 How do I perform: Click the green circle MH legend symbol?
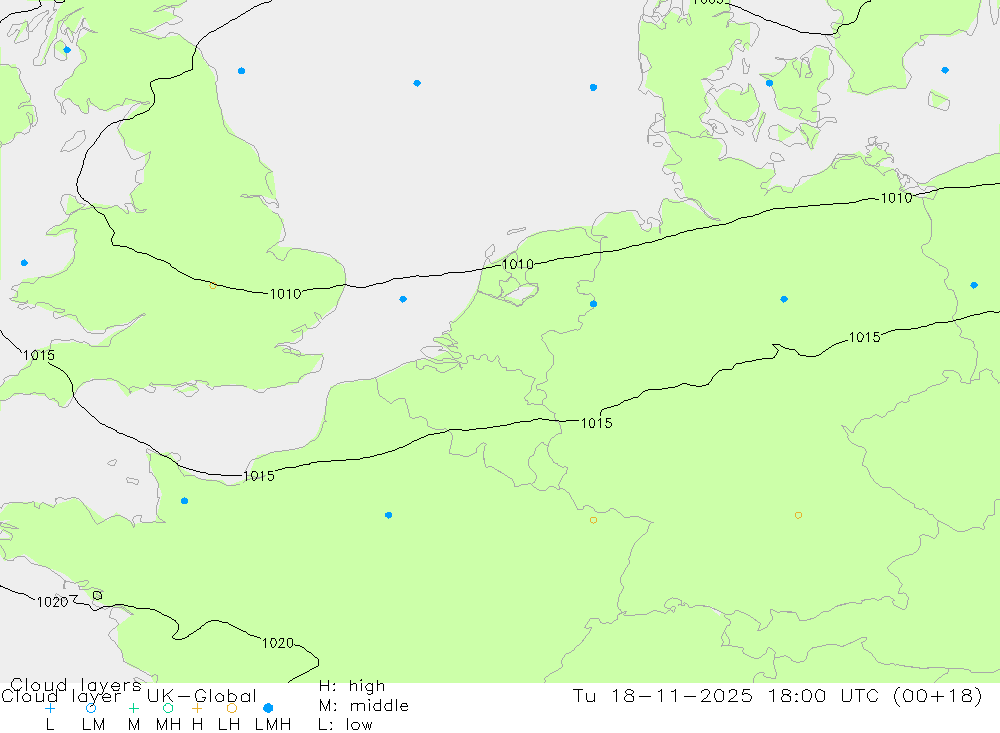168,708
